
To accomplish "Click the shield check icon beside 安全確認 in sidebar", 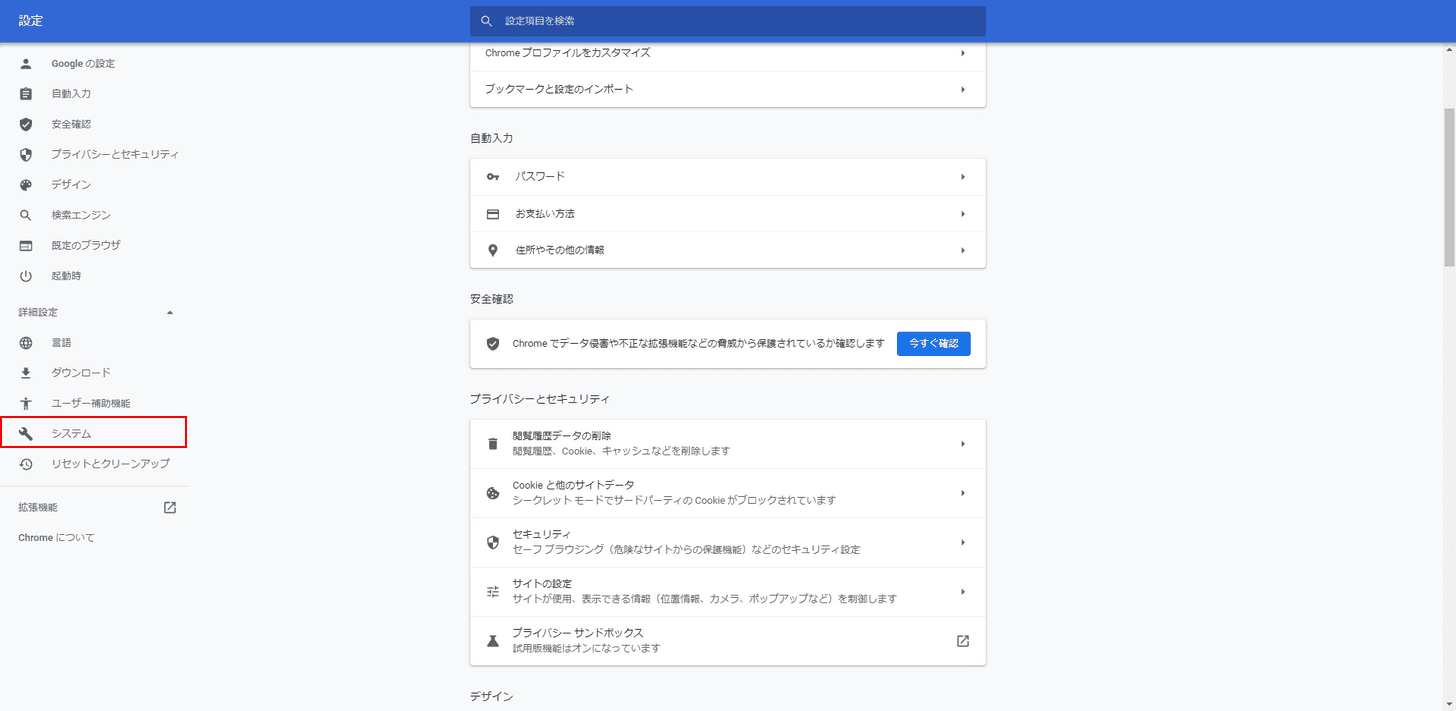I will [26, 124].
